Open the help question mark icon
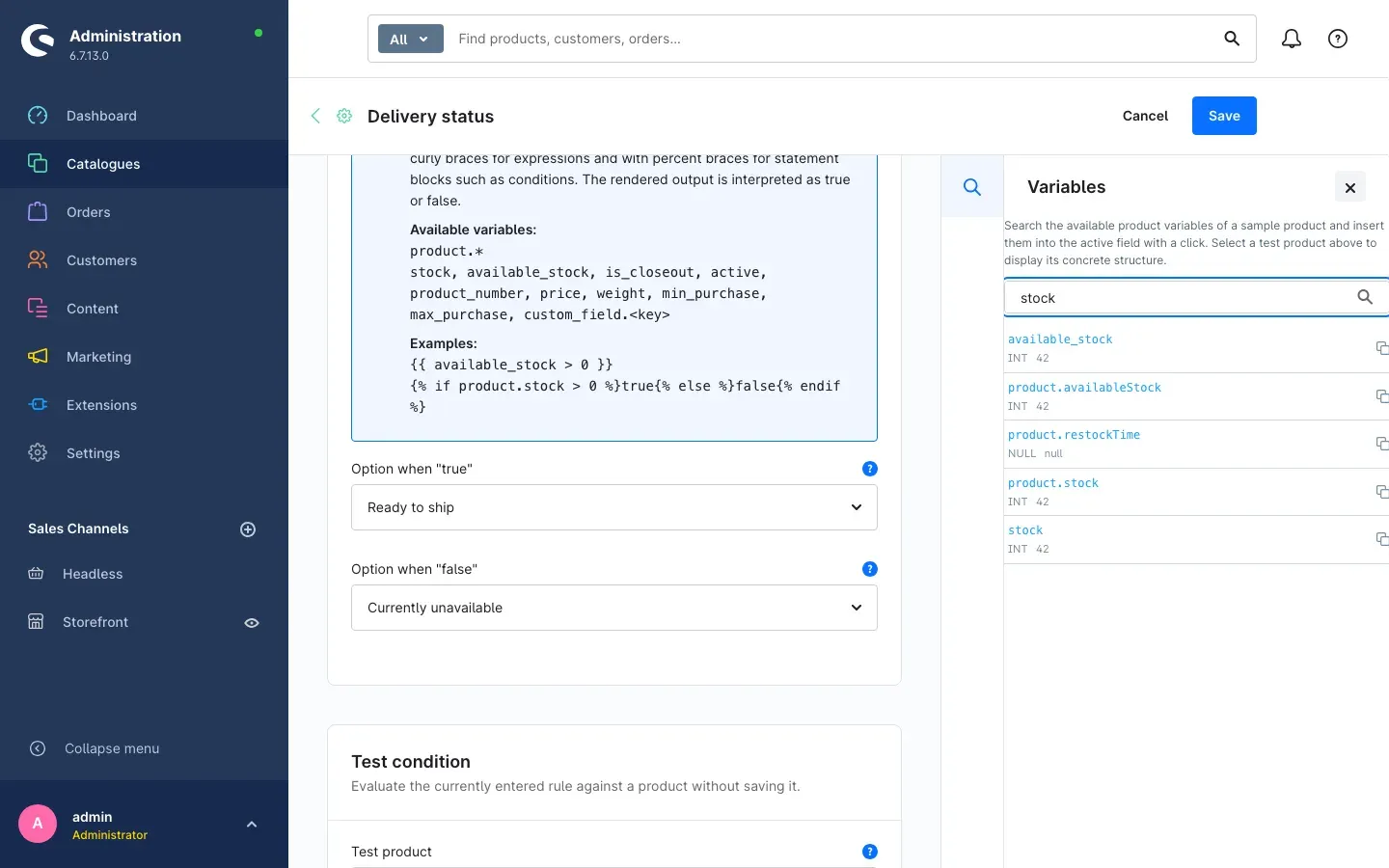The width and height of the screenshot is (1389, 868). pos(1338,39)
